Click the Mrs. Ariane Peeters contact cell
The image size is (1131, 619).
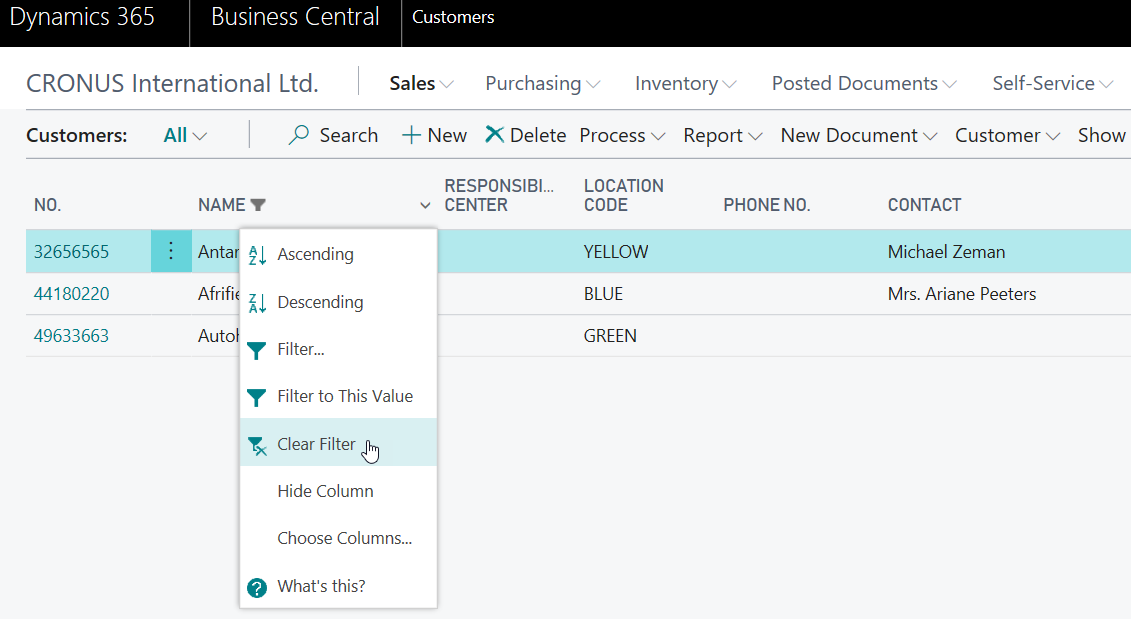pos(961,294)
